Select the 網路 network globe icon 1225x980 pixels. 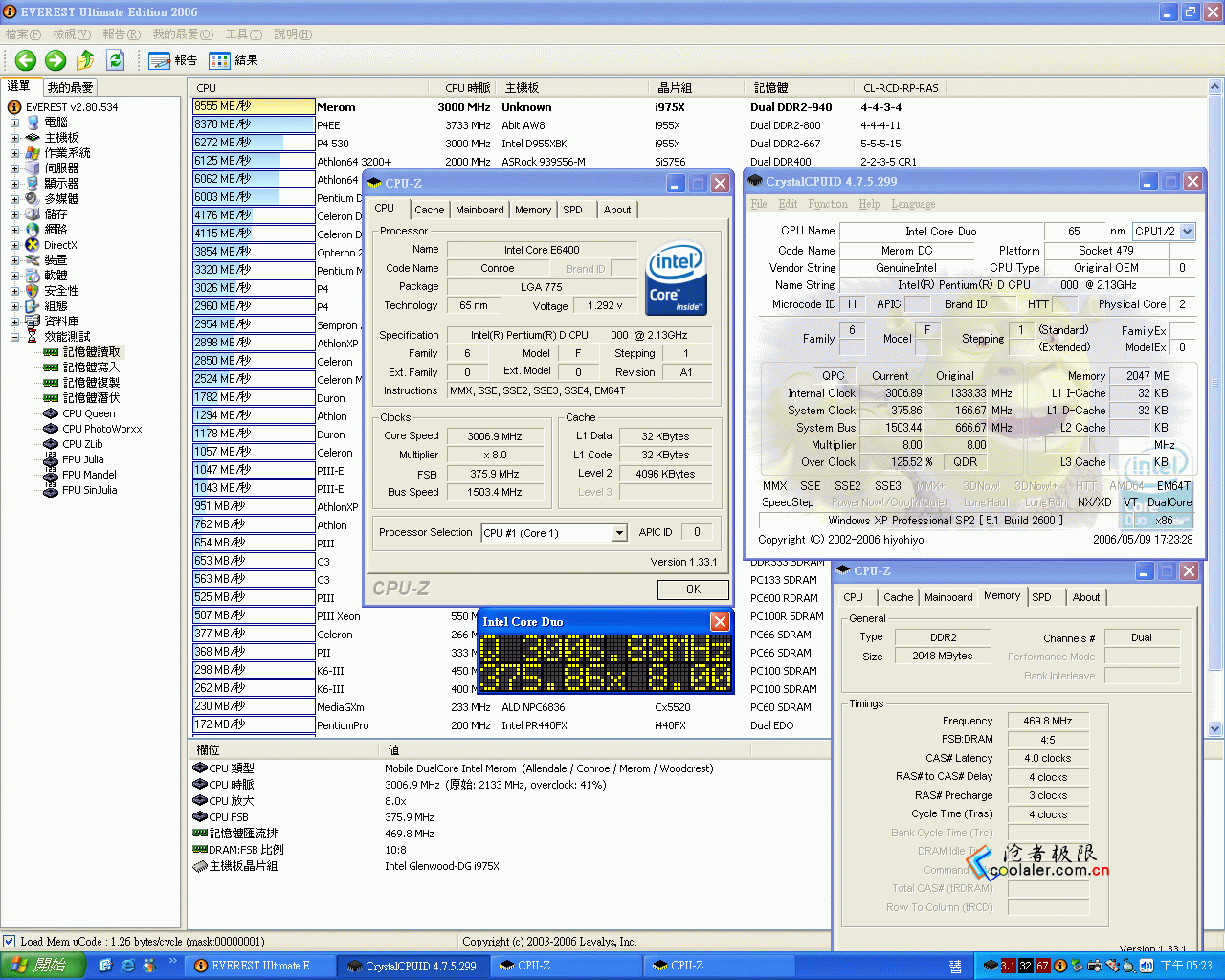(33, 230)
